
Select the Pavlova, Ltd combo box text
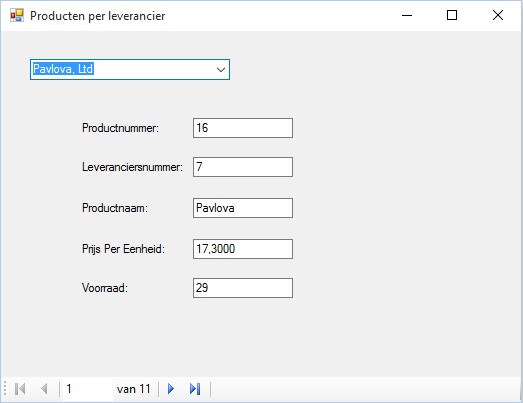pos(63,69)
